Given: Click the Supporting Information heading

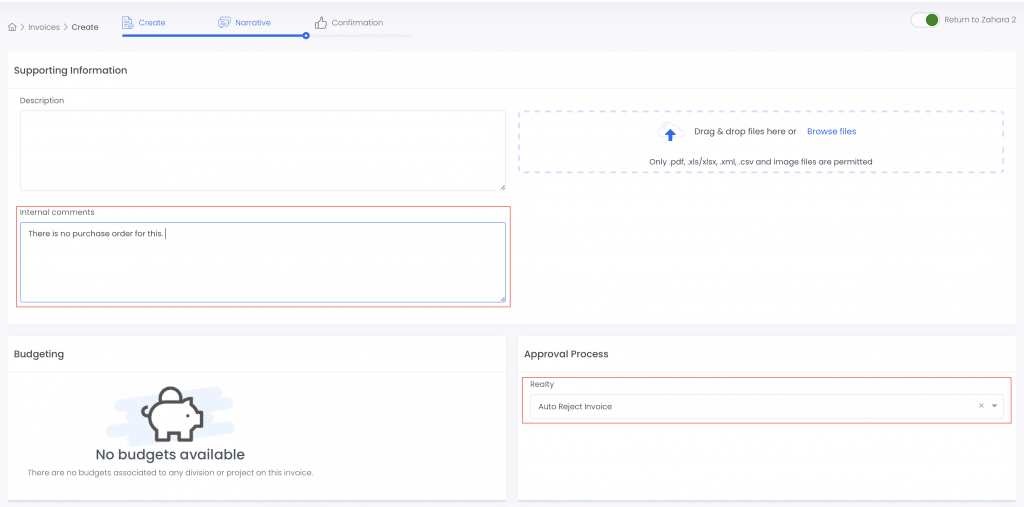Looking at the screenshot, I should (71, 71).
